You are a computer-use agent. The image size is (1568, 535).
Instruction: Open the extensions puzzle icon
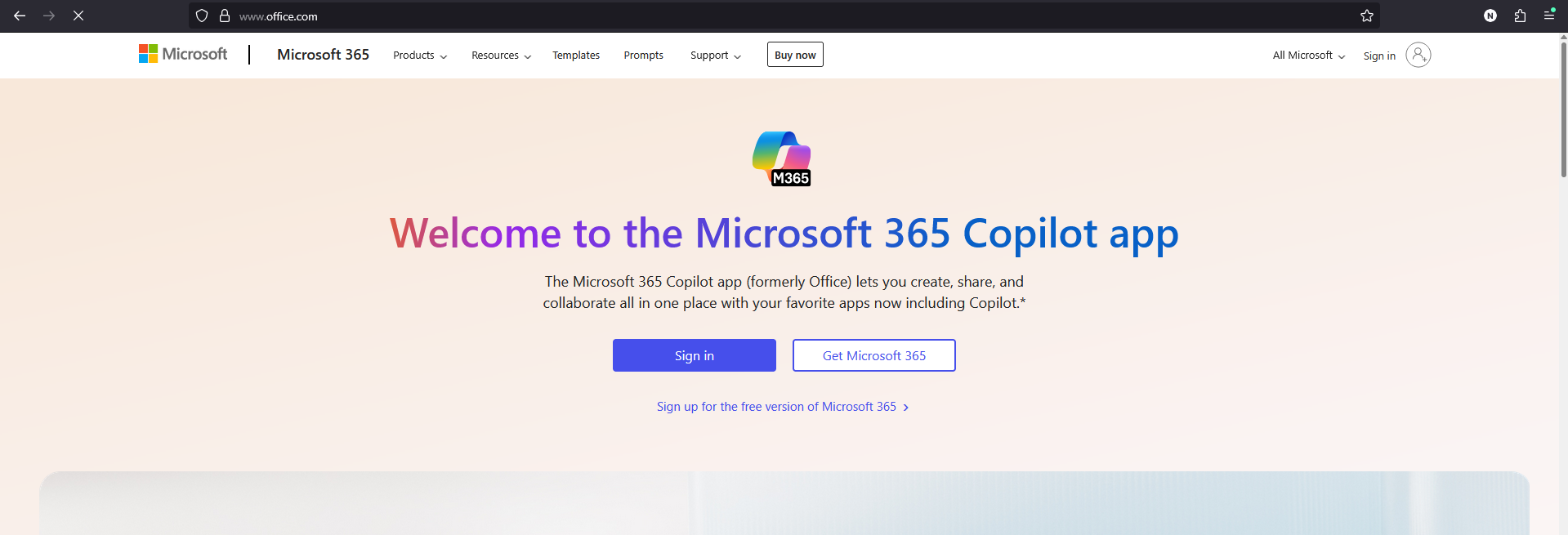pos(1520,16)
